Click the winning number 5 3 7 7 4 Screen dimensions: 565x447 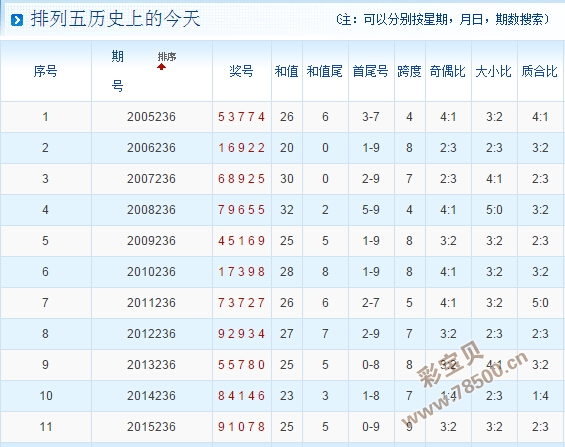tap(241, 117)
